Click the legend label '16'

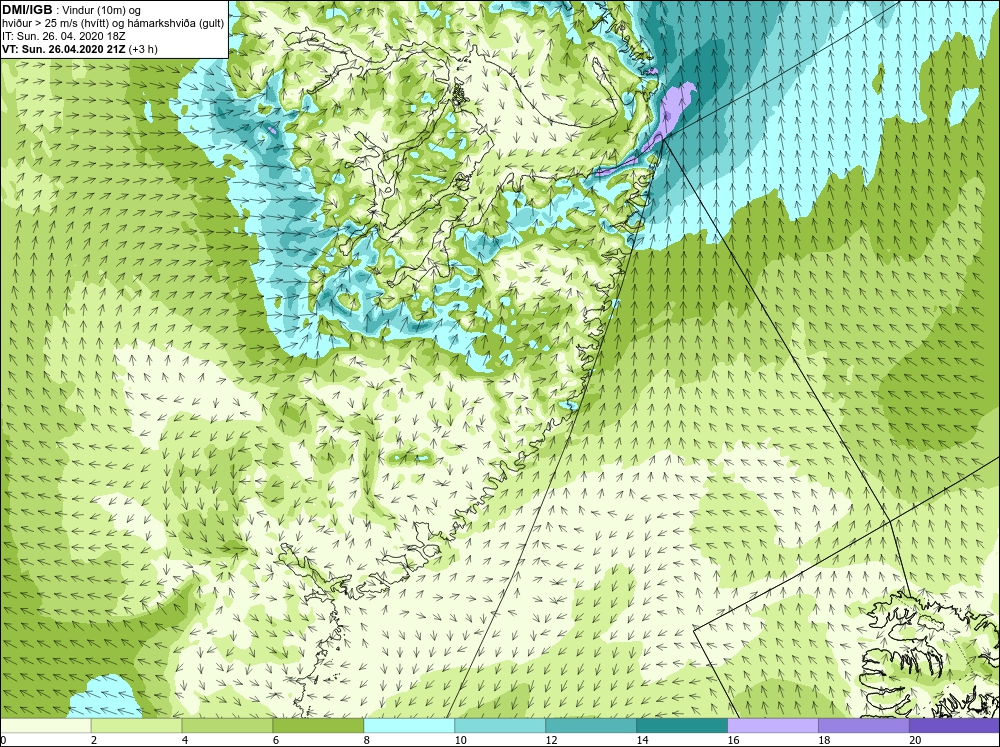(x=733, y=740)
